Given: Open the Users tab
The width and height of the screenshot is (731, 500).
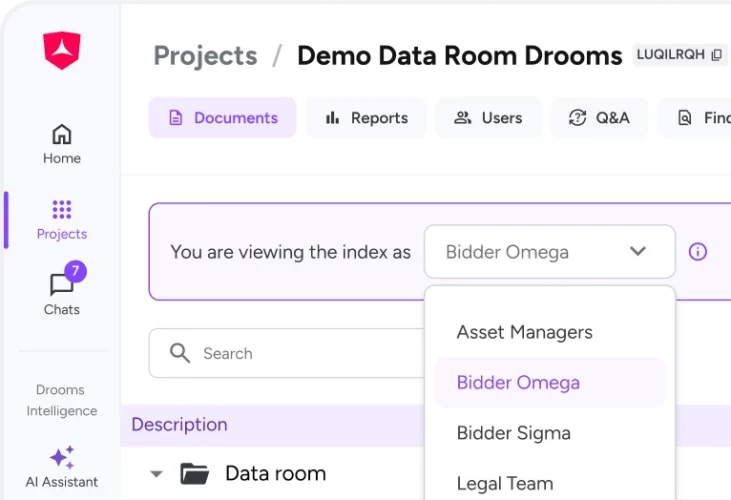Looking at the screenshot, I should point(488,118).
